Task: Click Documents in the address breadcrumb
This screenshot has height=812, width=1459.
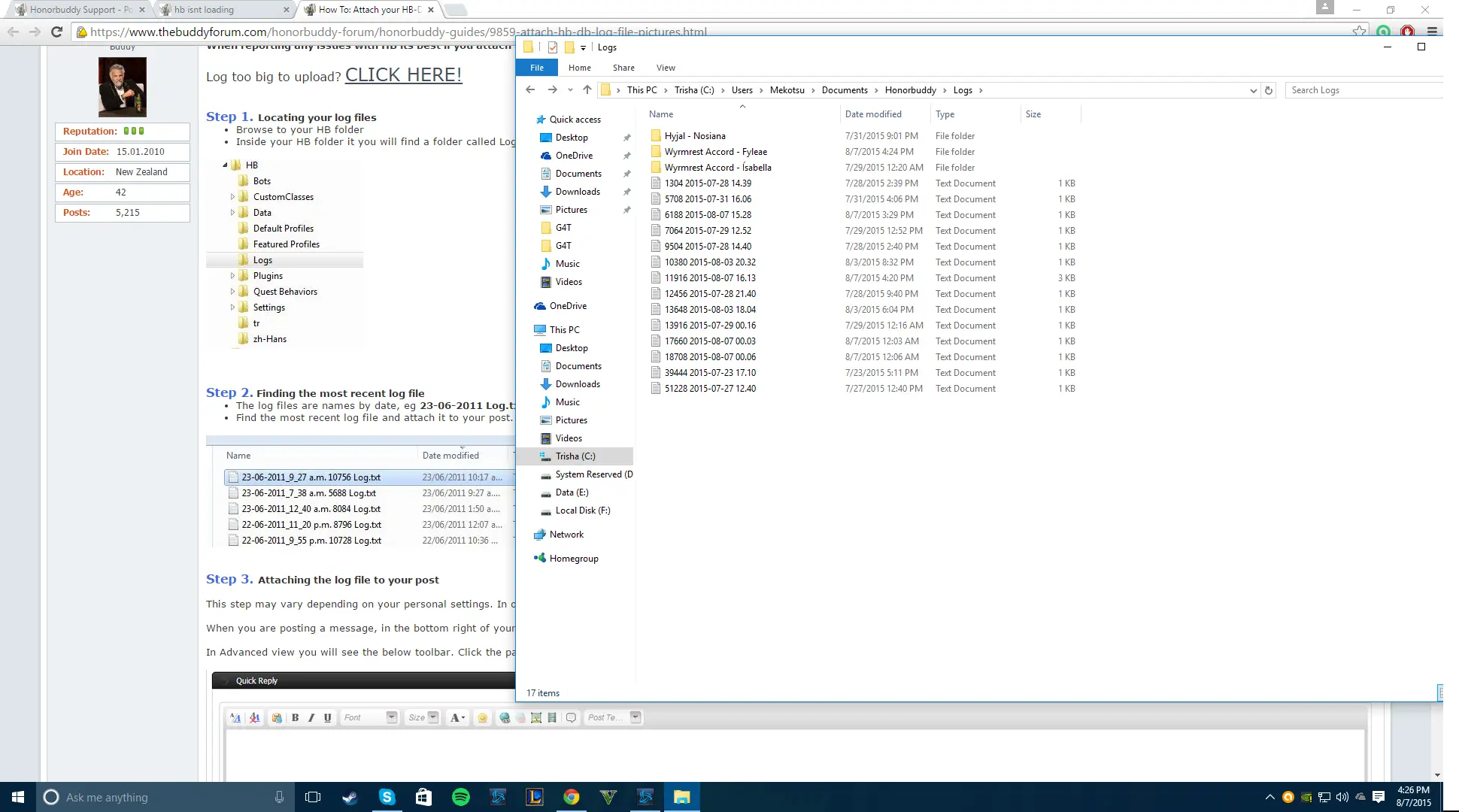Action: [845, 90]
